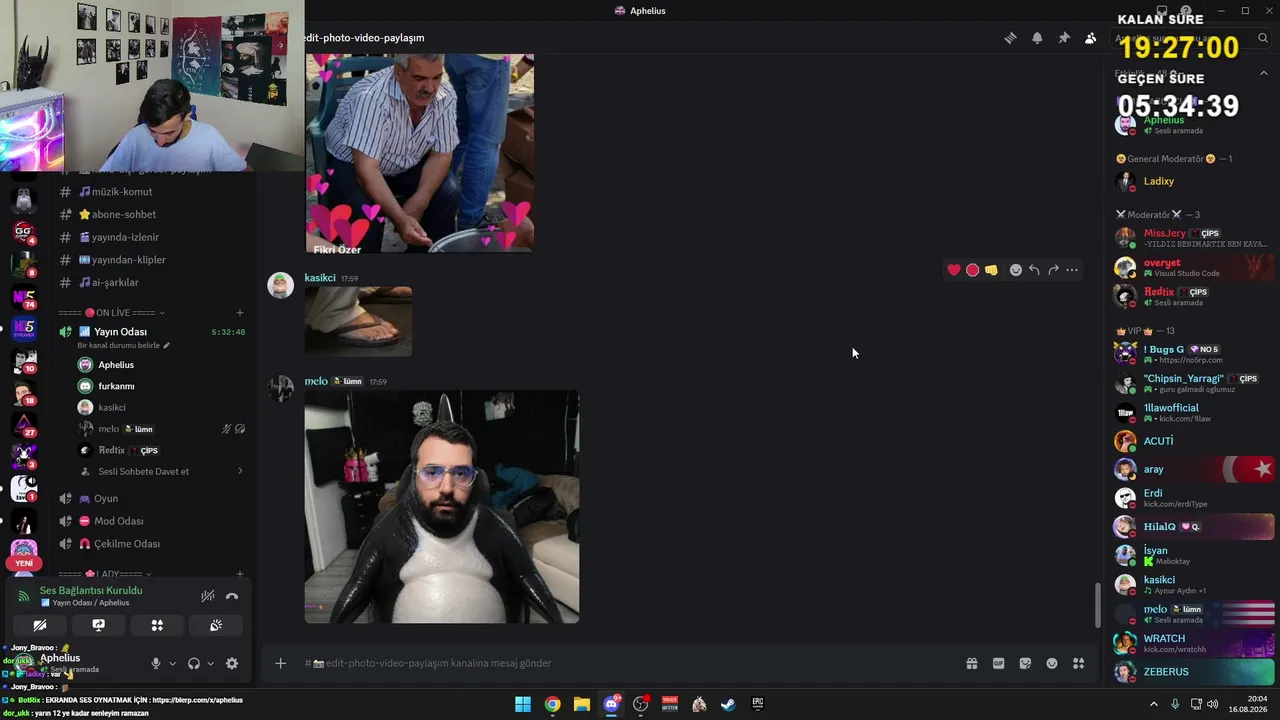Open overyet's profile in member list
Image resolution: width=1280 pixels, height=720 pixels.
[1194, 267]
